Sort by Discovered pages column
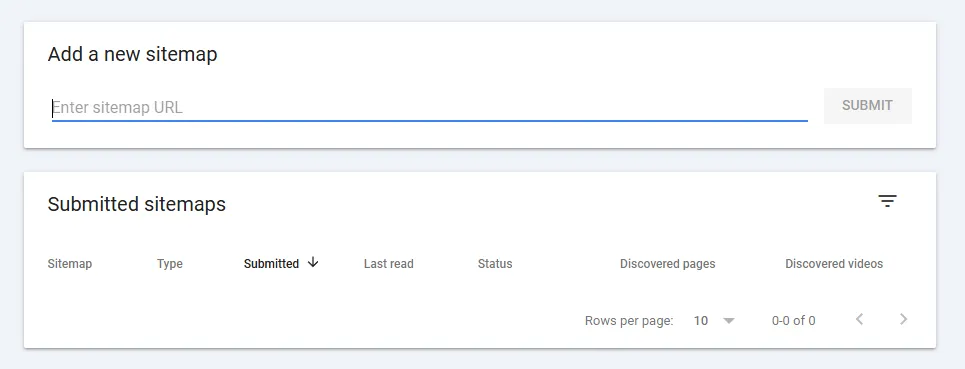965x369 pixels. click(667, 264)
